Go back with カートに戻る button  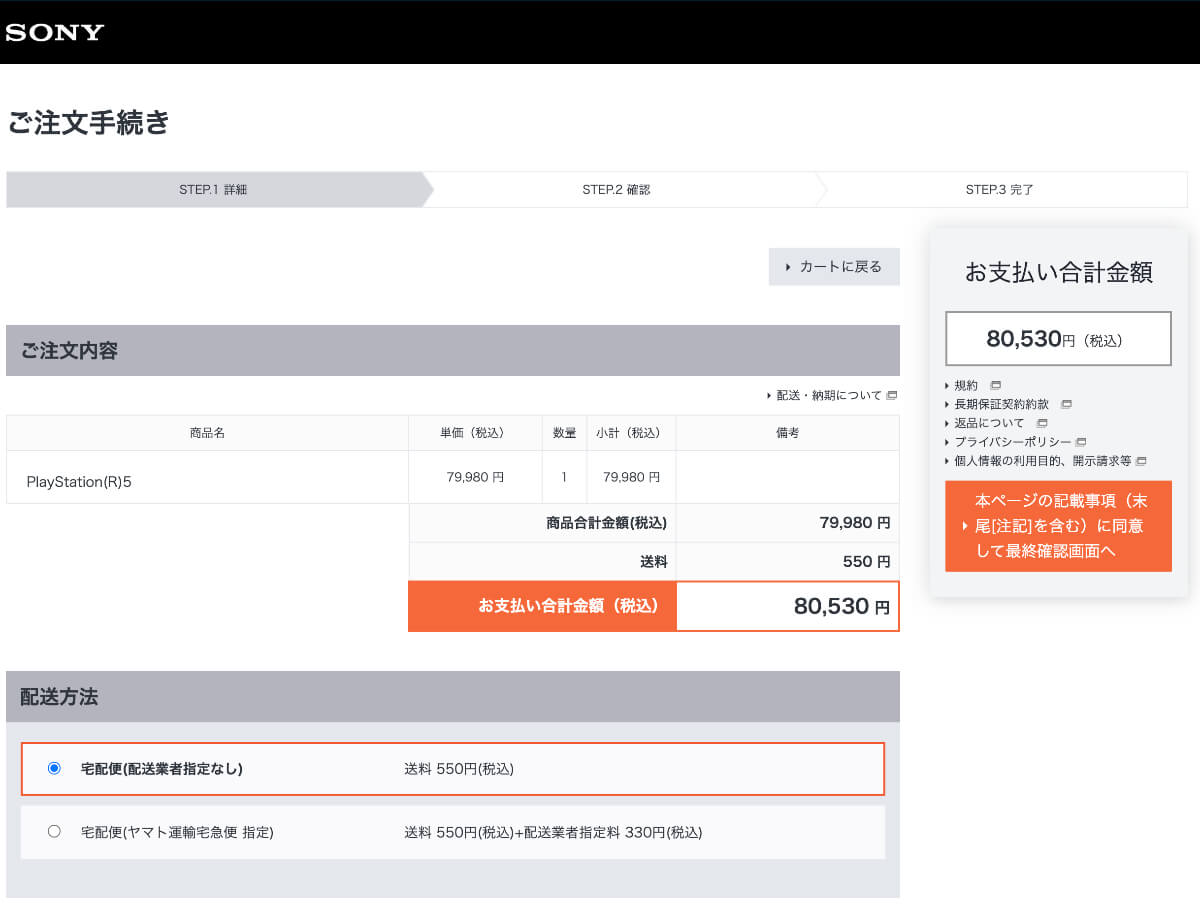pos(834,267)
